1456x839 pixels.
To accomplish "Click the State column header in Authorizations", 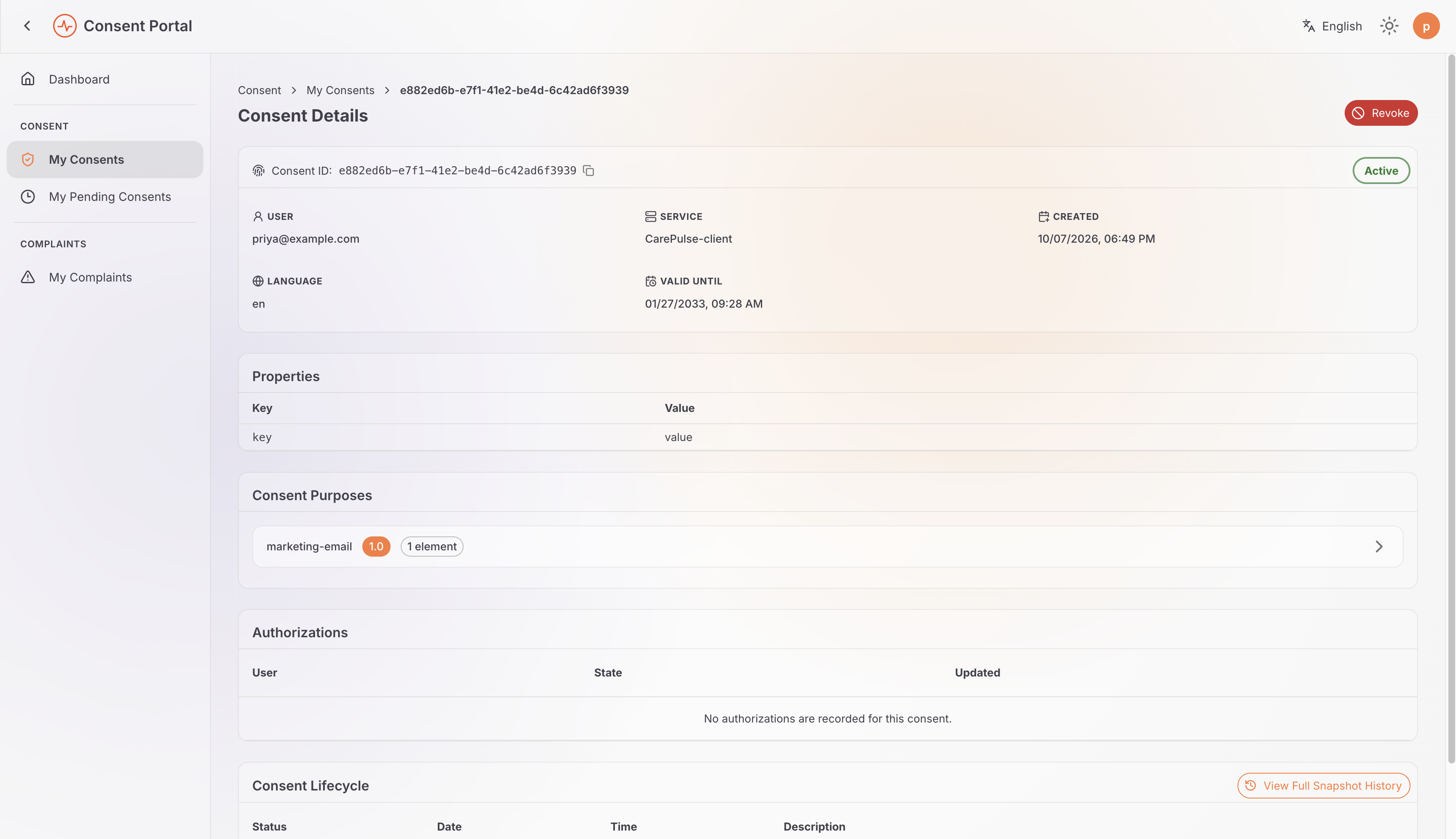I will coord(607,672).
